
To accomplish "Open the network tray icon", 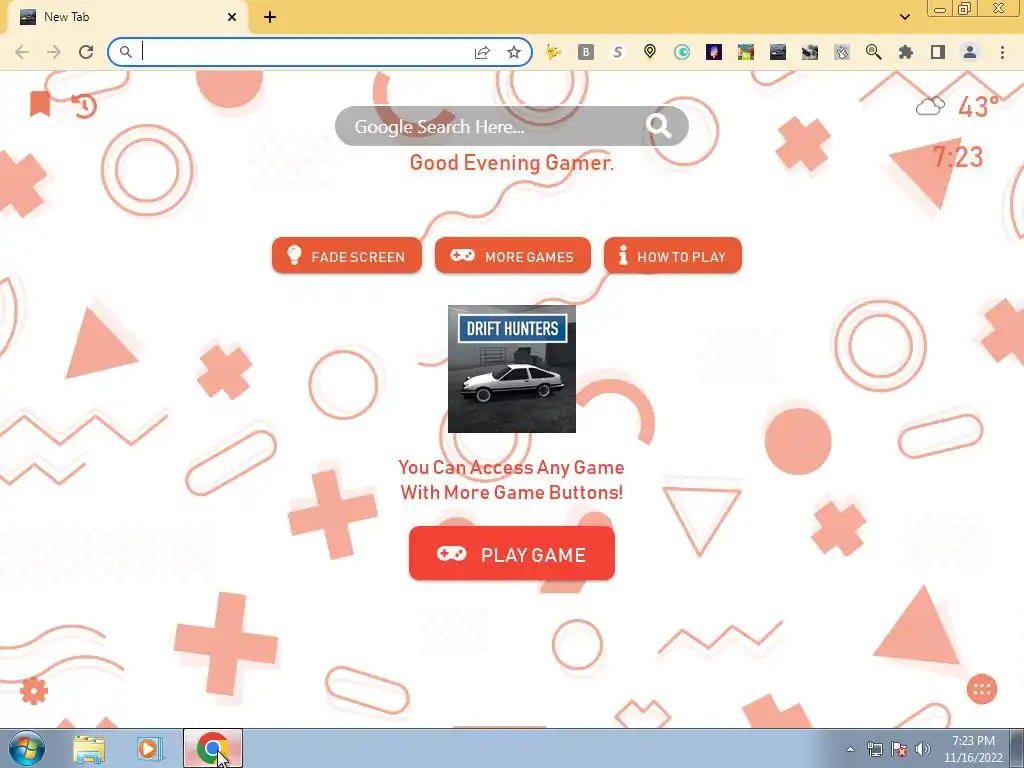I will tap(874, 749).
